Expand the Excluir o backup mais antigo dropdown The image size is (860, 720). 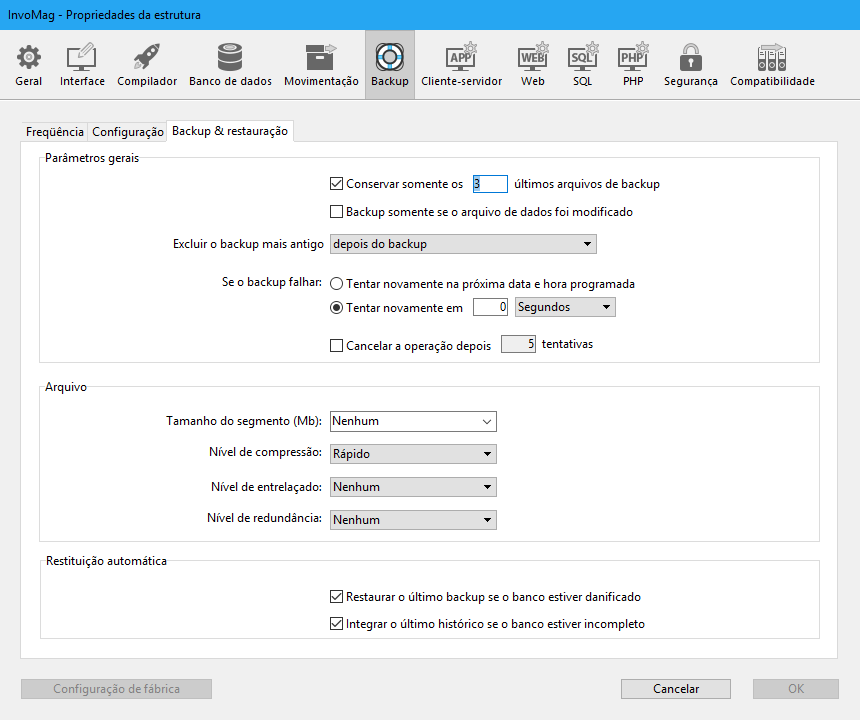[463, 244]
